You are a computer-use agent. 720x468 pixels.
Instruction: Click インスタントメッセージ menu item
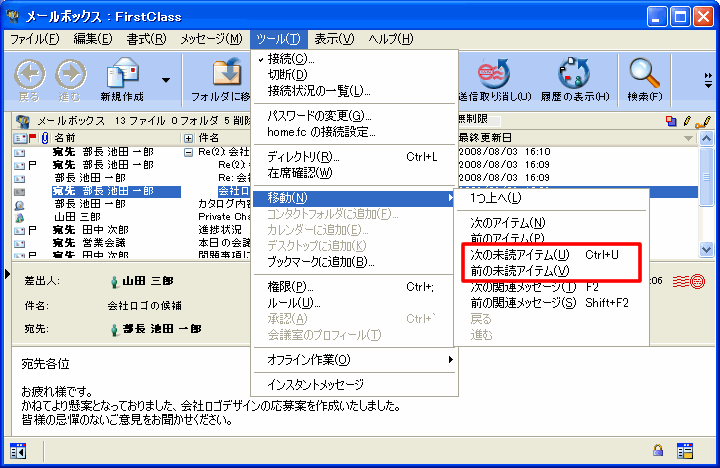click(315, 384)
